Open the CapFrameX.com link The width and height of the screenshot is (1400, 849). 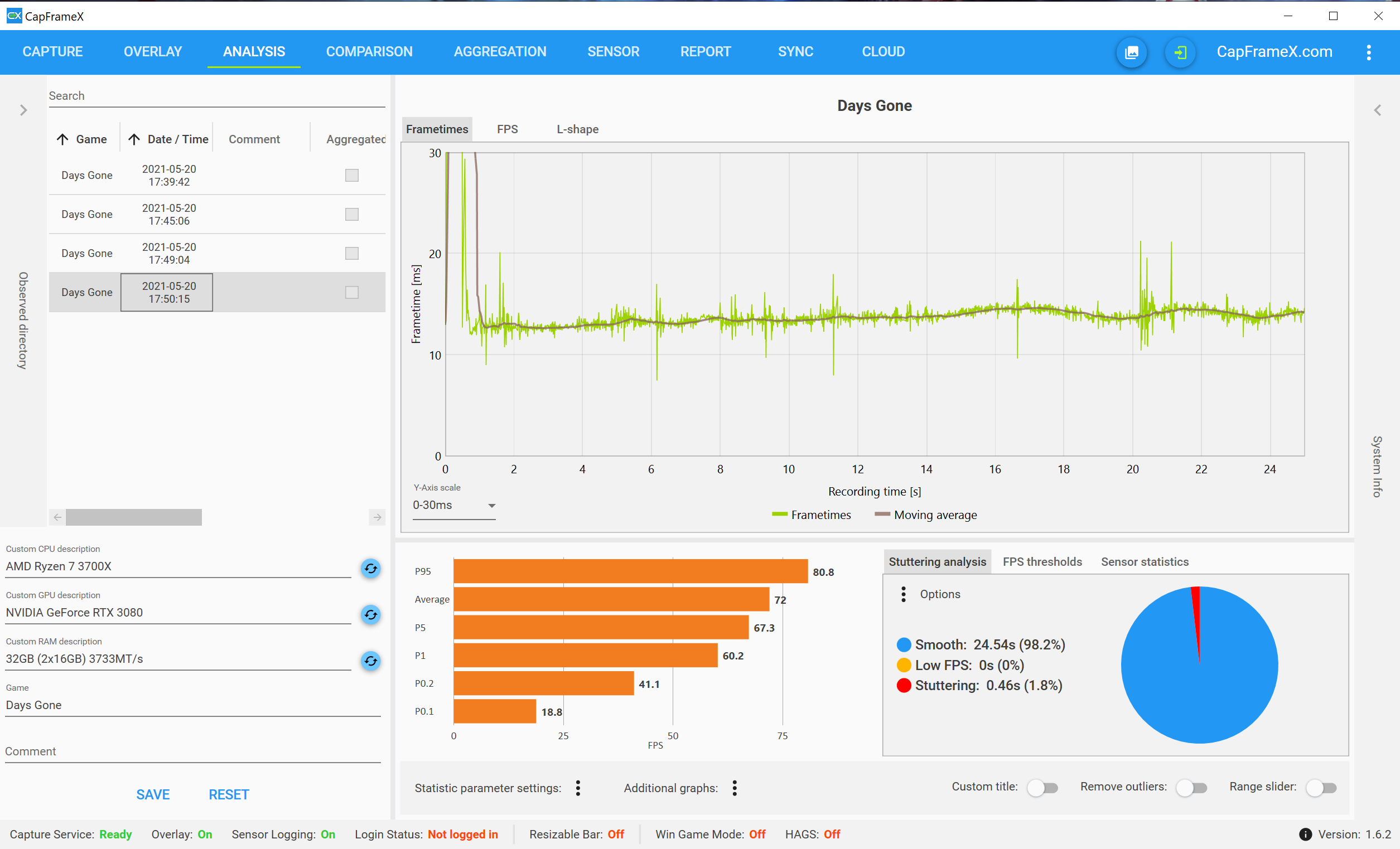1274,52
